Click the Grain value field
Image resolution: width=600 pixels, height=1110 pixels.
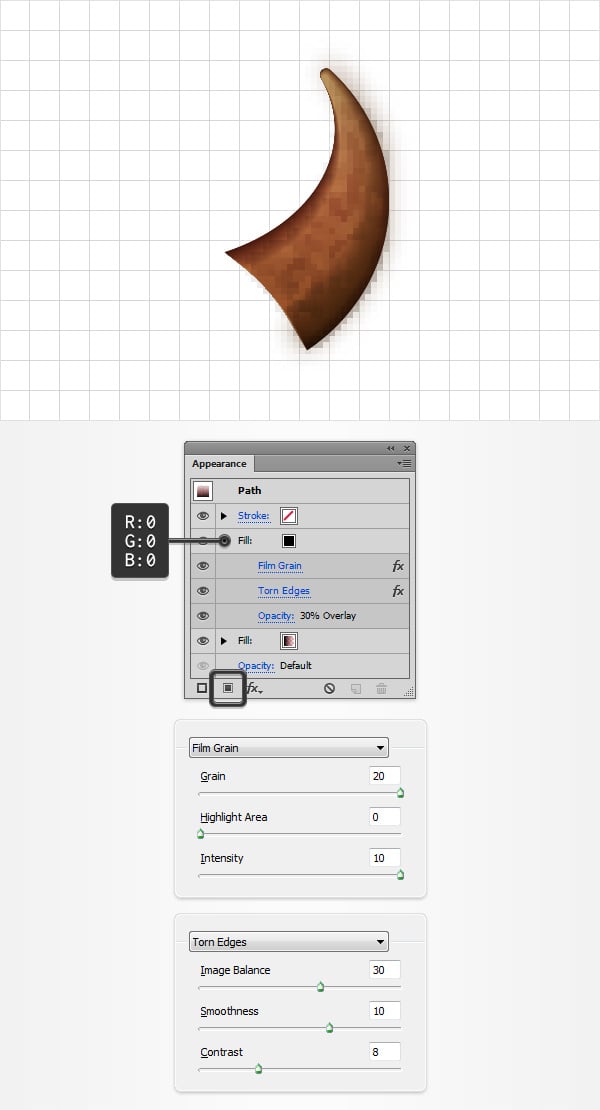[x=385, y=776]
